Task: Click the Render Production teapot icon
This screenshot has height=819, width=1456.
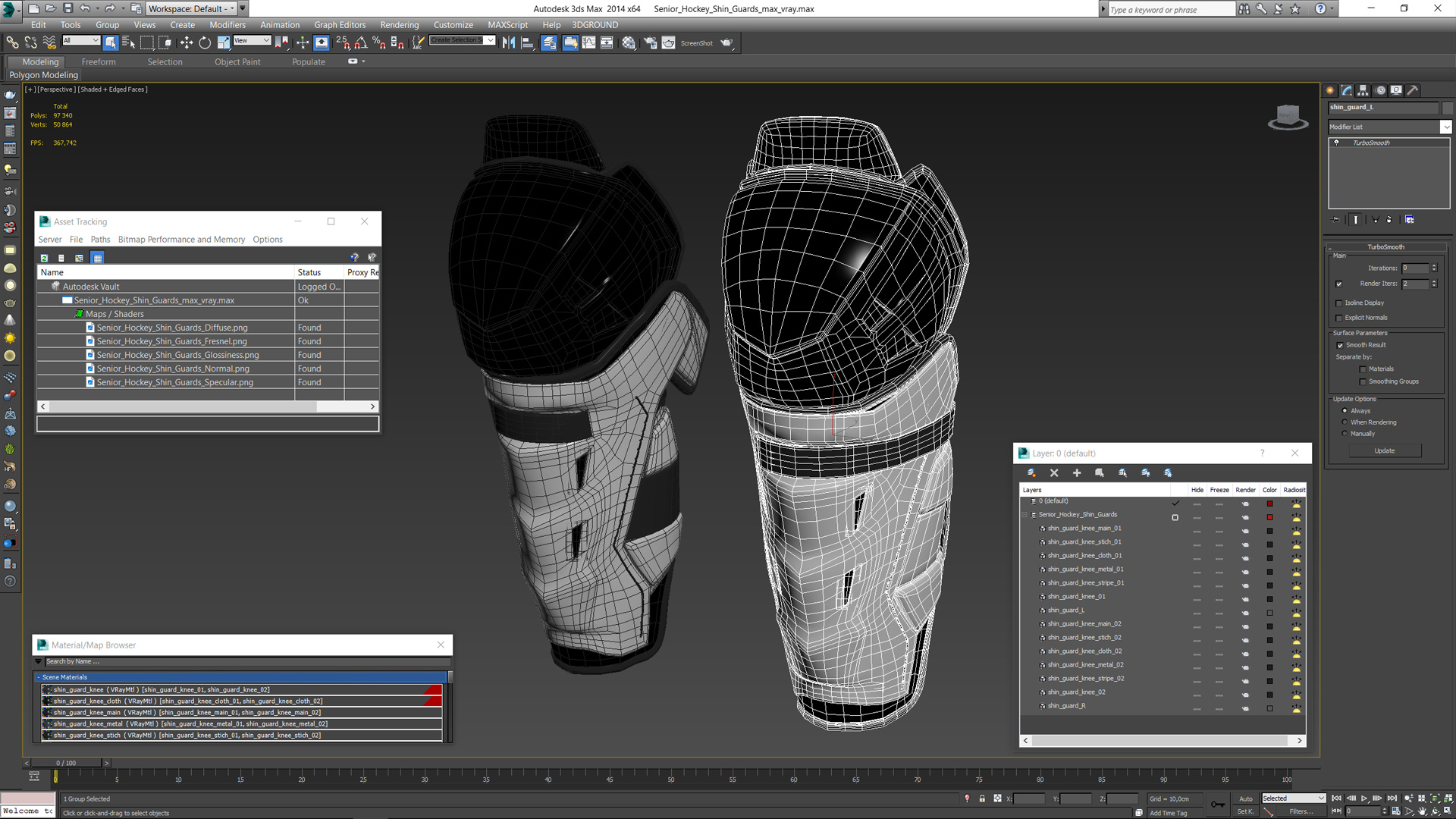Action: [x=726, y=43]
